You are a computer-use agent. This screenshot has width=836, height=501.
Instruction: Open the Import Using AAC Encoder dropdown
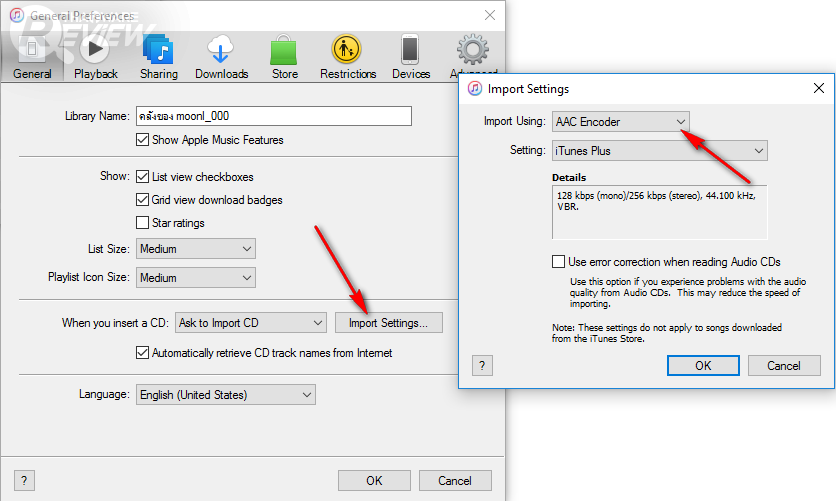[621, 122]
